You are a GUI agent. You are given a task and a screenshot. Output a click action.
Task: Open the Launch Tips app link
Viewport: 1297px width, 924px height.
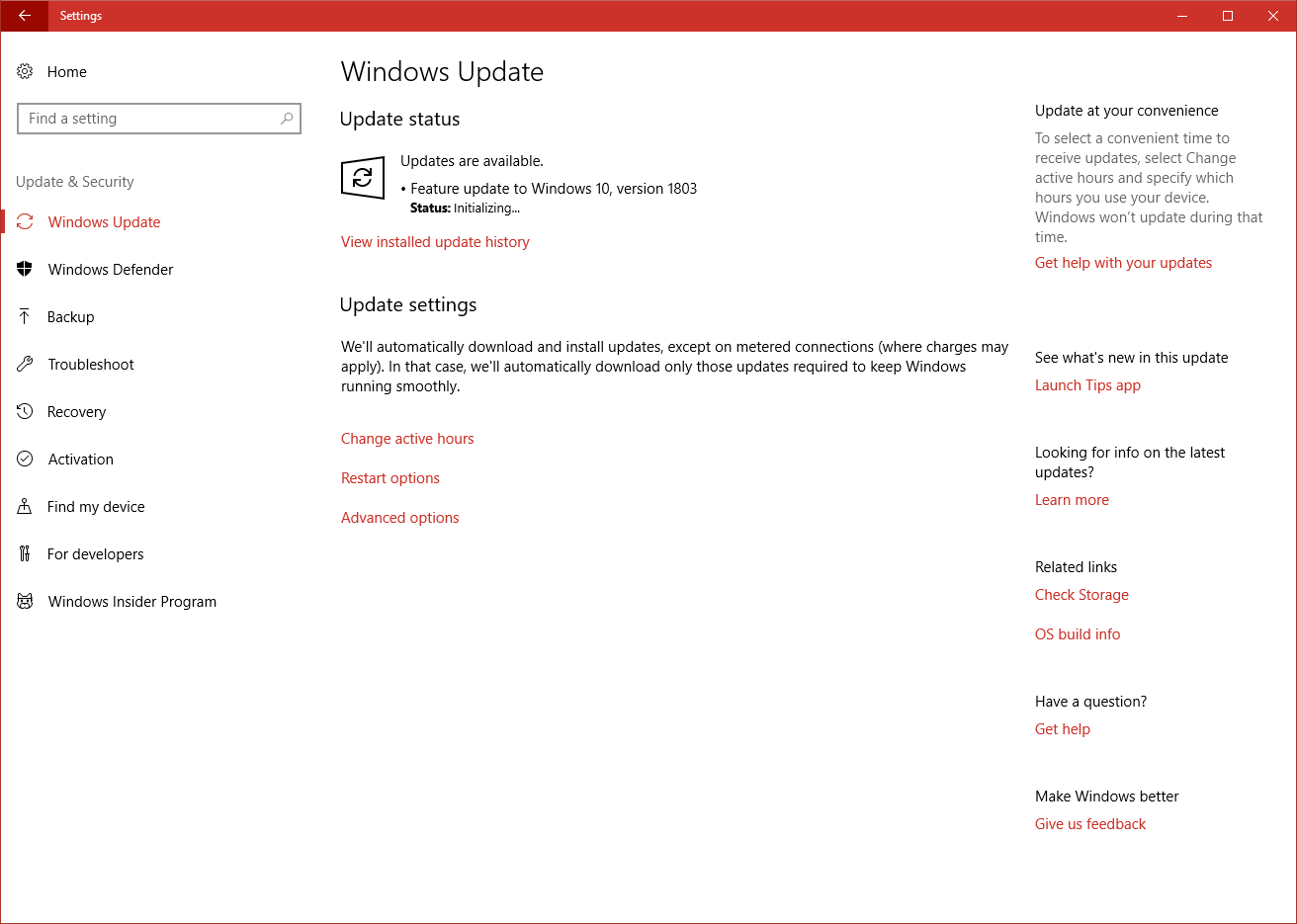click(1087, 385)
